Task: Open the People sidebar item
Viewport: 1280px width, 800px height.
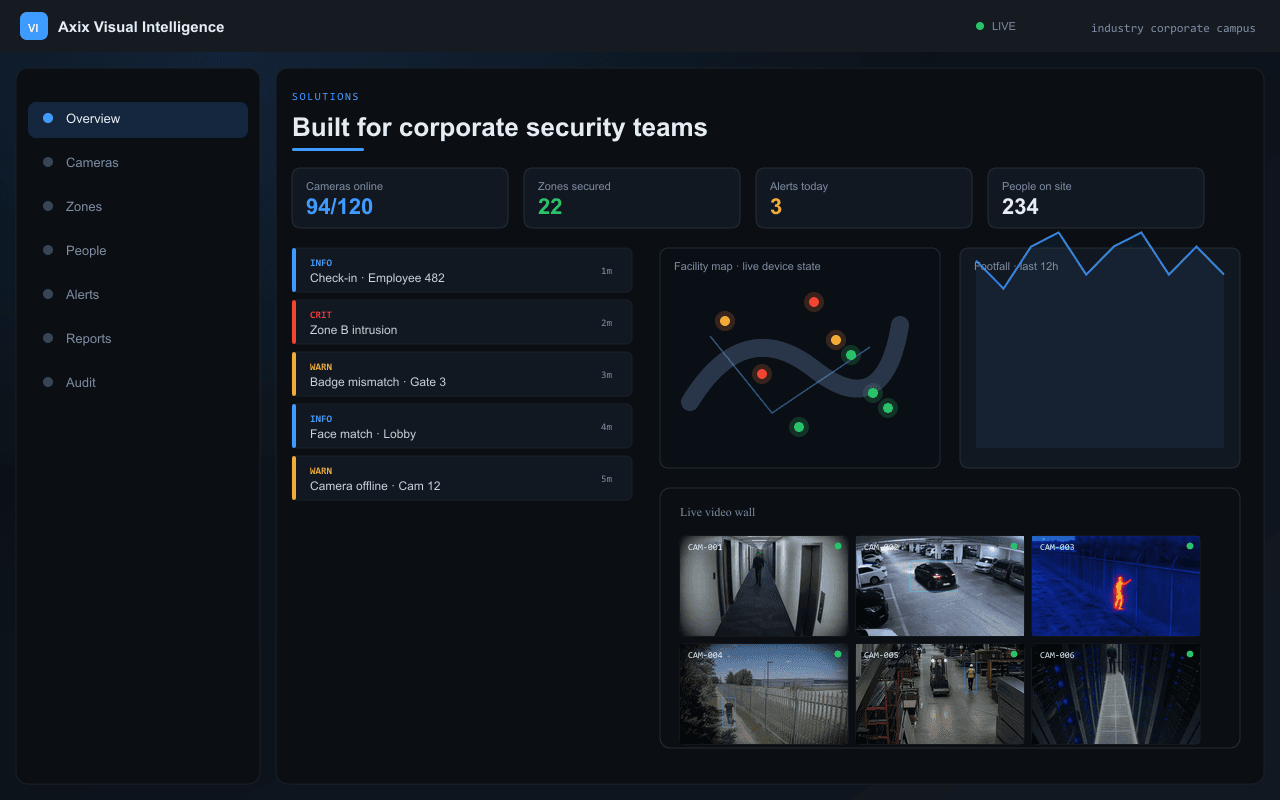Action: (x=138, y=251)
